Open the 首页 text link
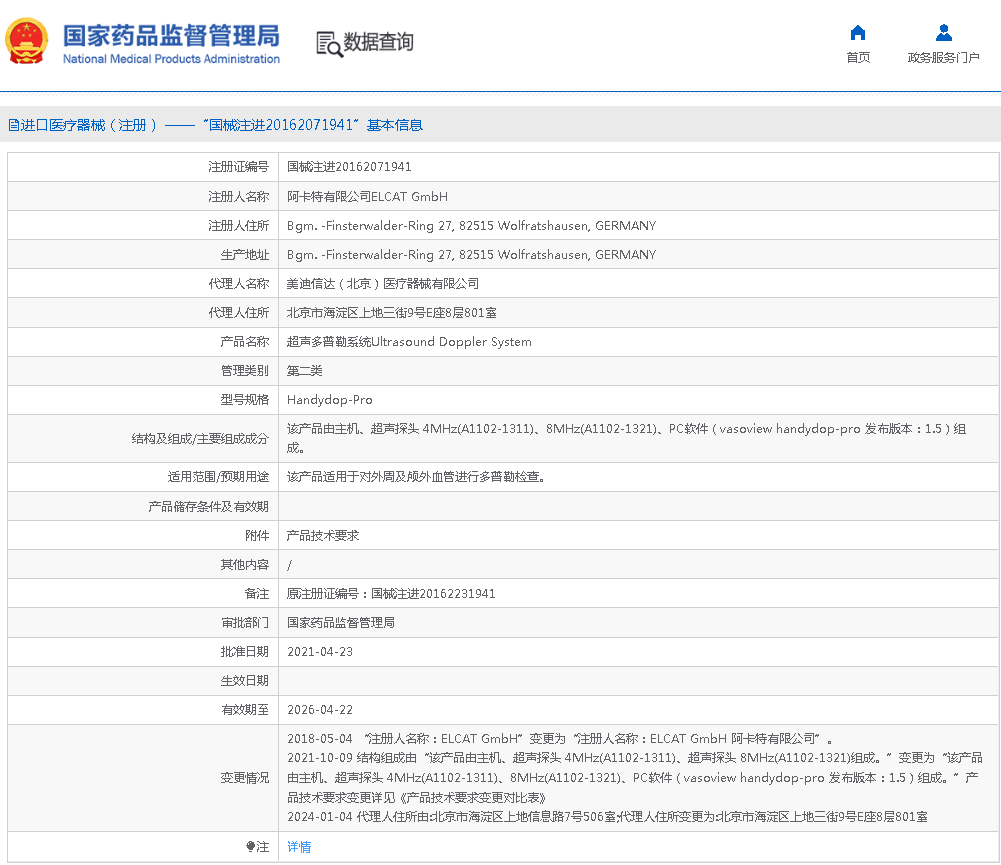This screenshot has height=865, width=1001. [857, 58]
